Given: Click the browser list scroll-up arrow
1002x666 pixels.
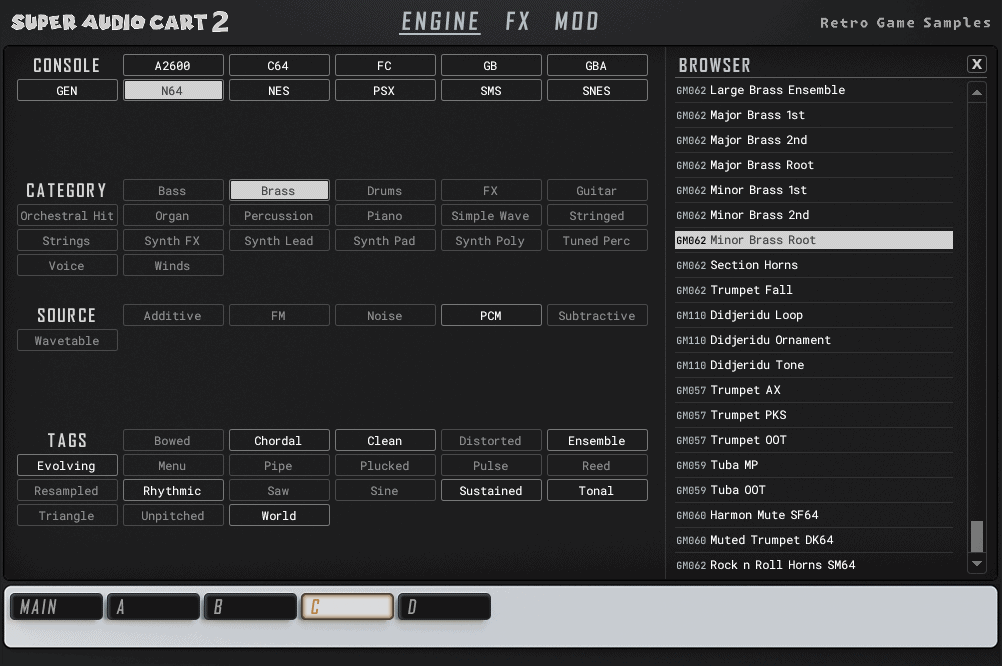Looking at the screenshot, I should pyautogui.click(x=976, y=93).
